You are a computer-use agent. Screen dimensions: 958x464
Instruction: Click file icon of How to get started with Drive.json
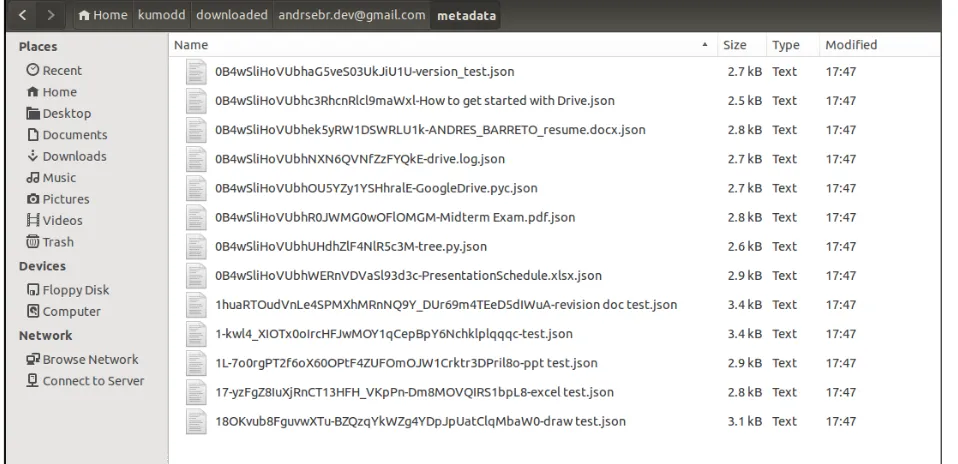197,101
